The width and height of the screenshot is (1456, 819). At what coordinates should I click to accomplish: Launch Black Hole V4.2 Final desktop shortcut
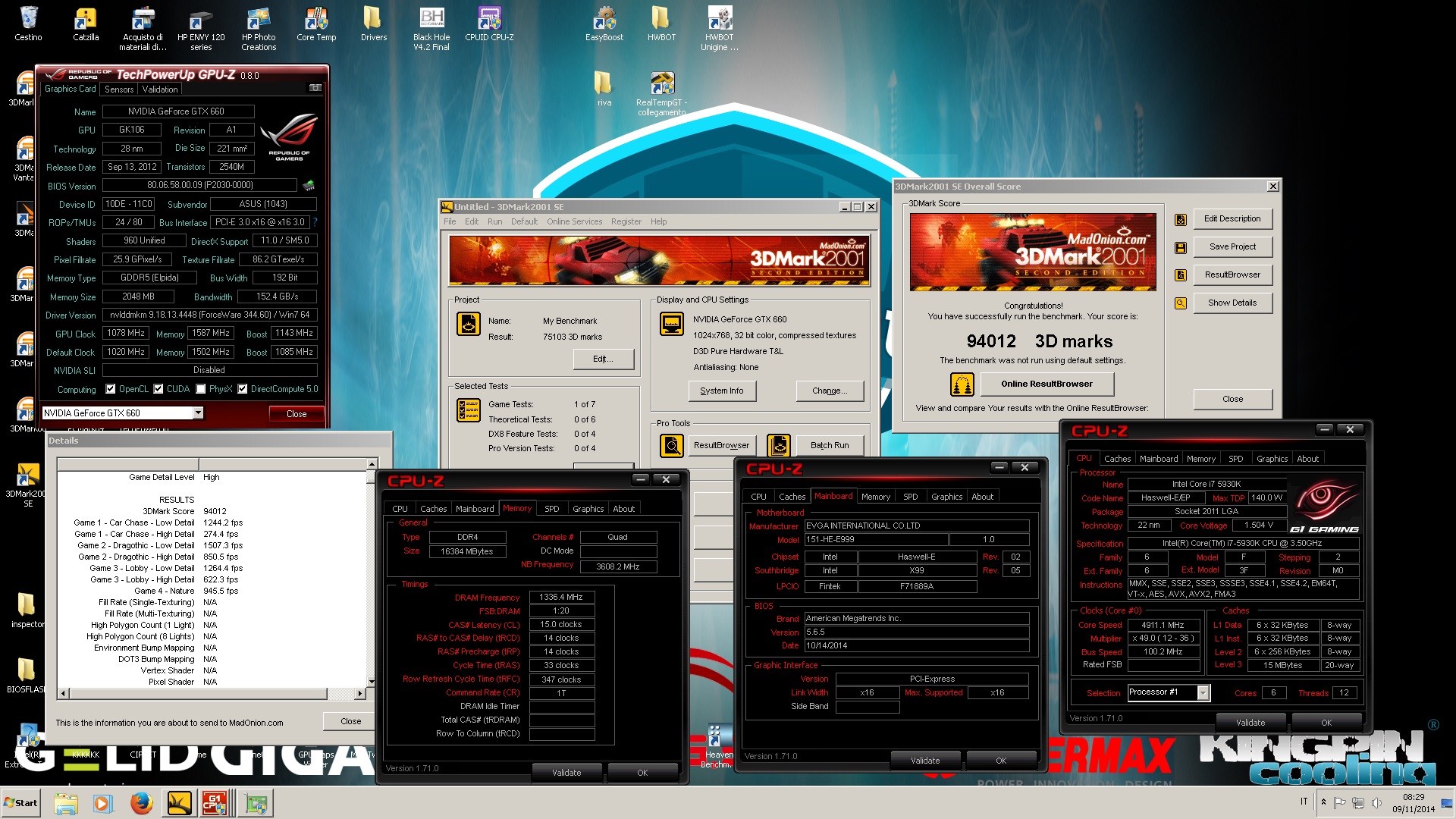tap(431, 28)
